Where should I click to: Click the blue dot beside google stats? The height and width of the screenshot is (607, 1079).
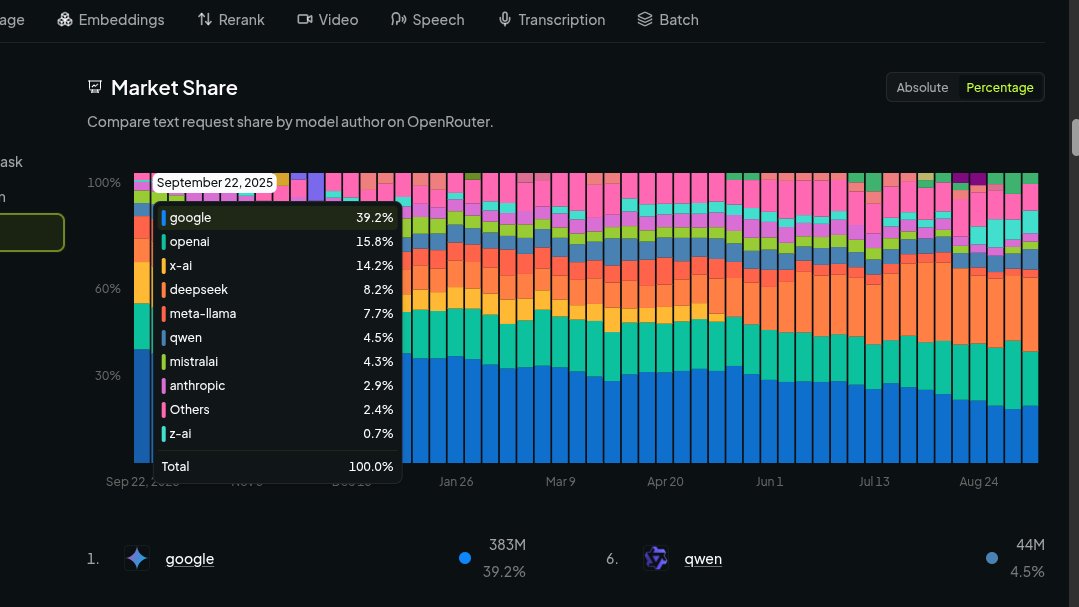[x=465, y=558]
